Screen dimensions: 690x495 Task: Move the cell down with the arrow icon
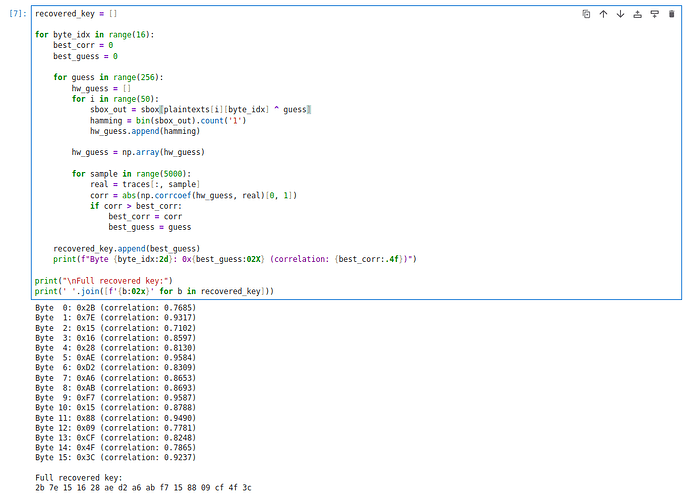click(620, 14)
